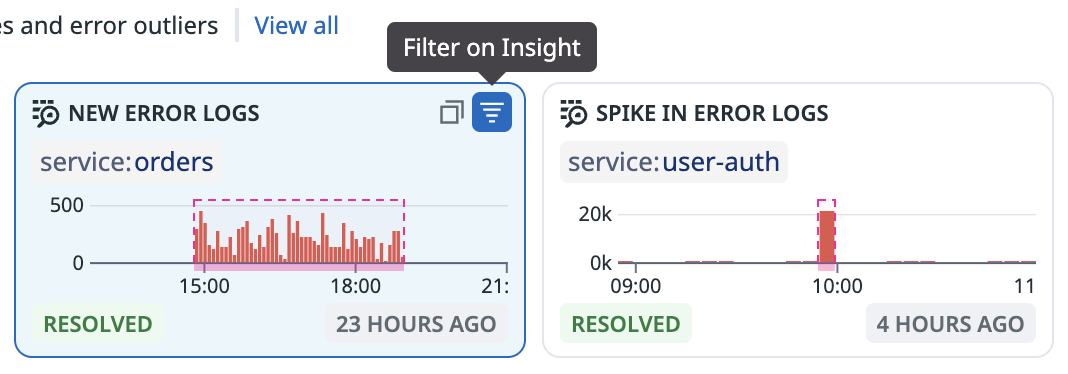The height and width of the screenshot is (374, 1068).
Task: Click the New Error Logs card title
Action: pyautogui.click(x=164, y=113)
